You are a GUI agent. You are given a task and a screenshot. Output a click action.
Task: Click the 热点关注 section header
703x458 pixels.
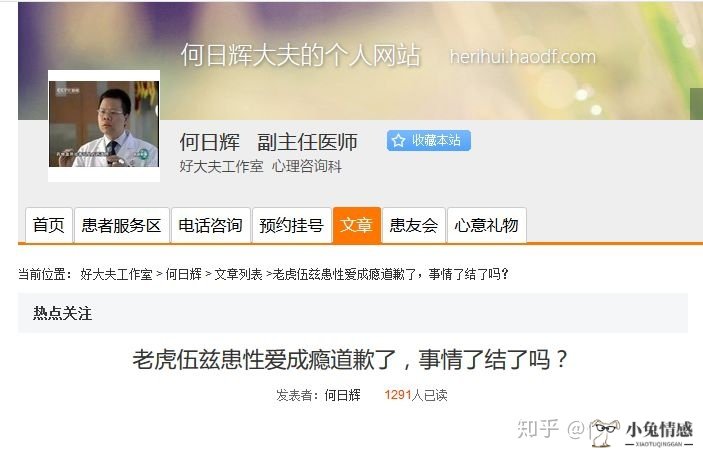click(62, 313)
